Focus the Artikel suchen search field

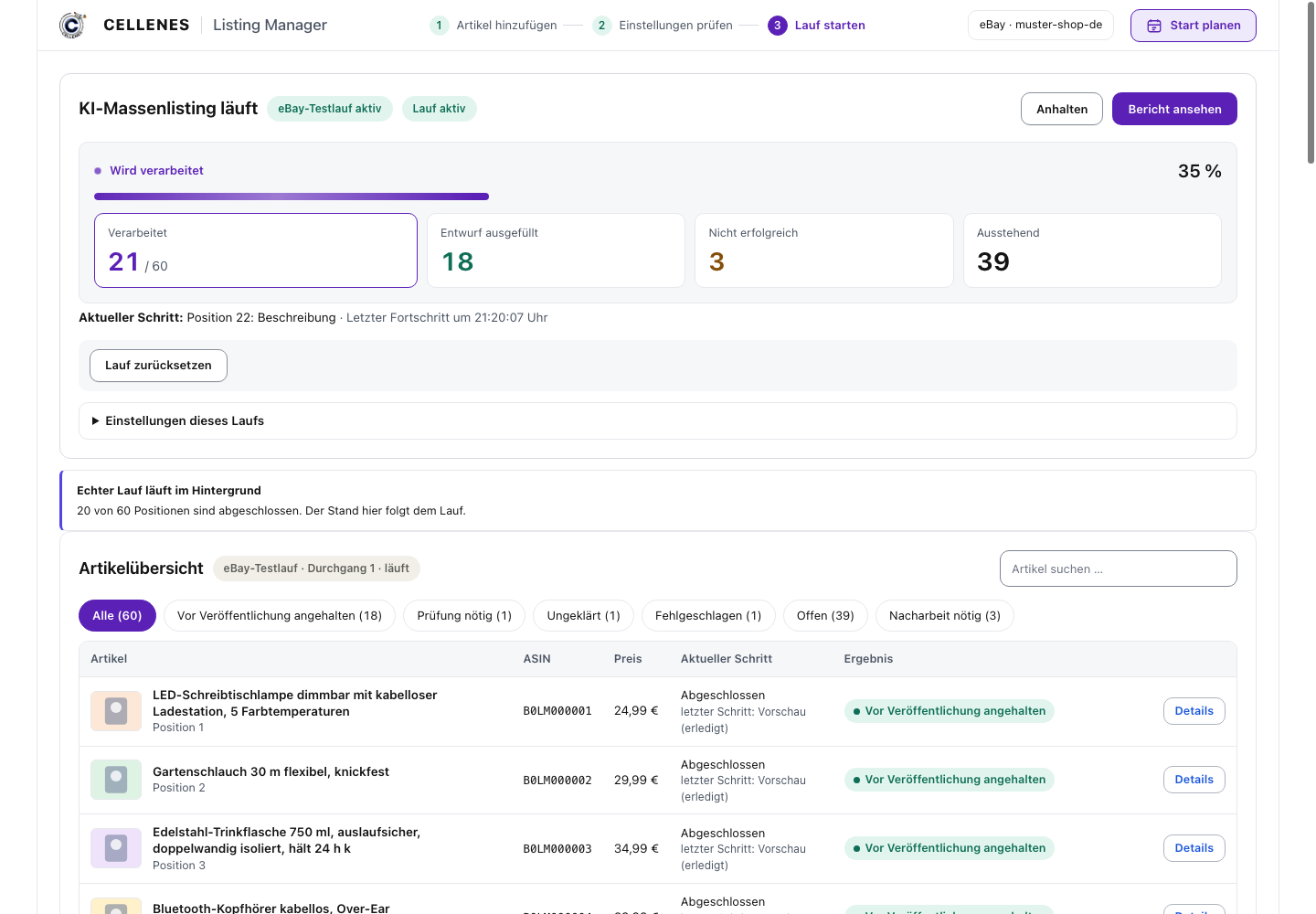(x=1118, y=569)
